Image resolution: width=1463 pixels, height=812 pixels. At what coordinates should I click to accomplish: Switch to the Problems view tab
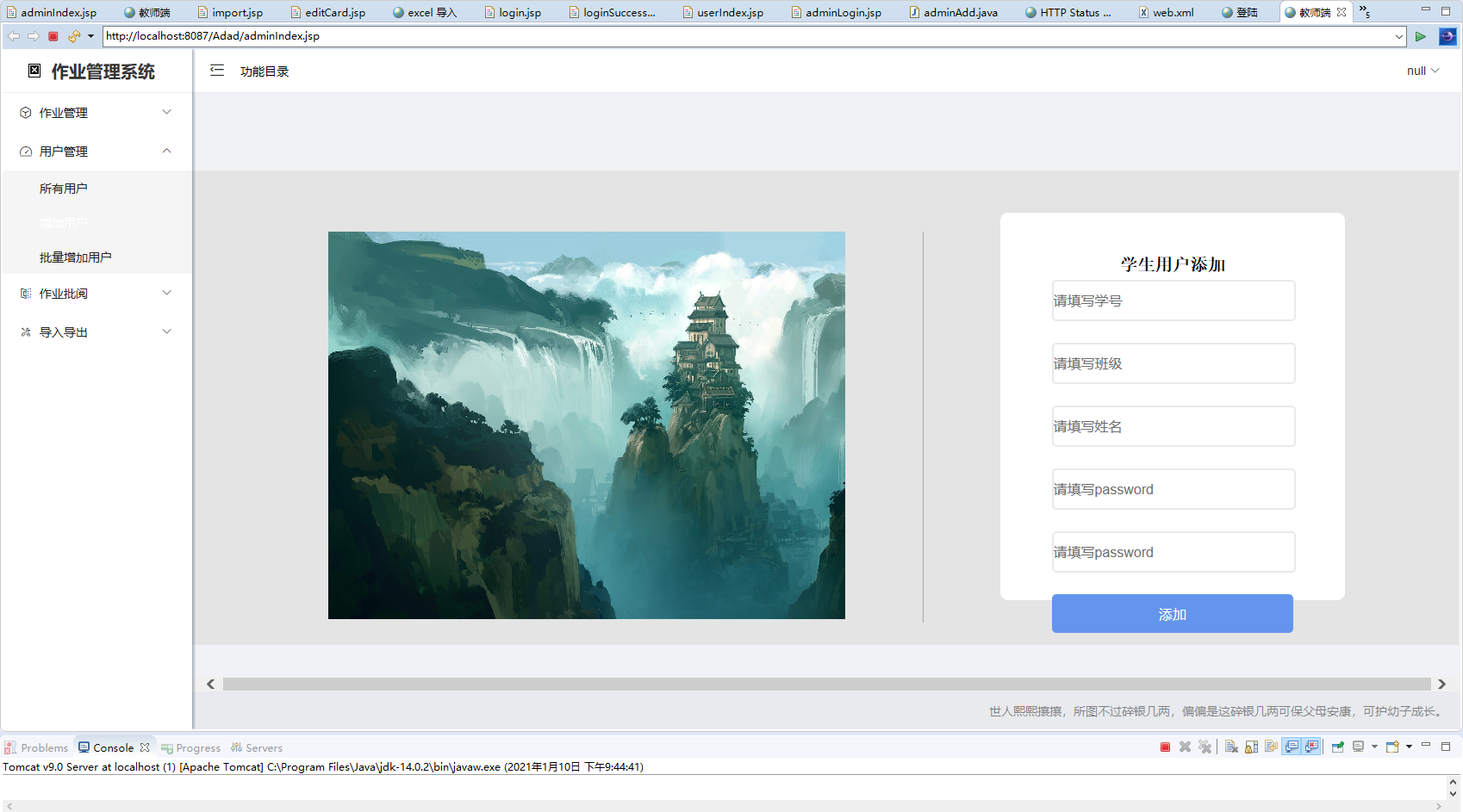36,747
